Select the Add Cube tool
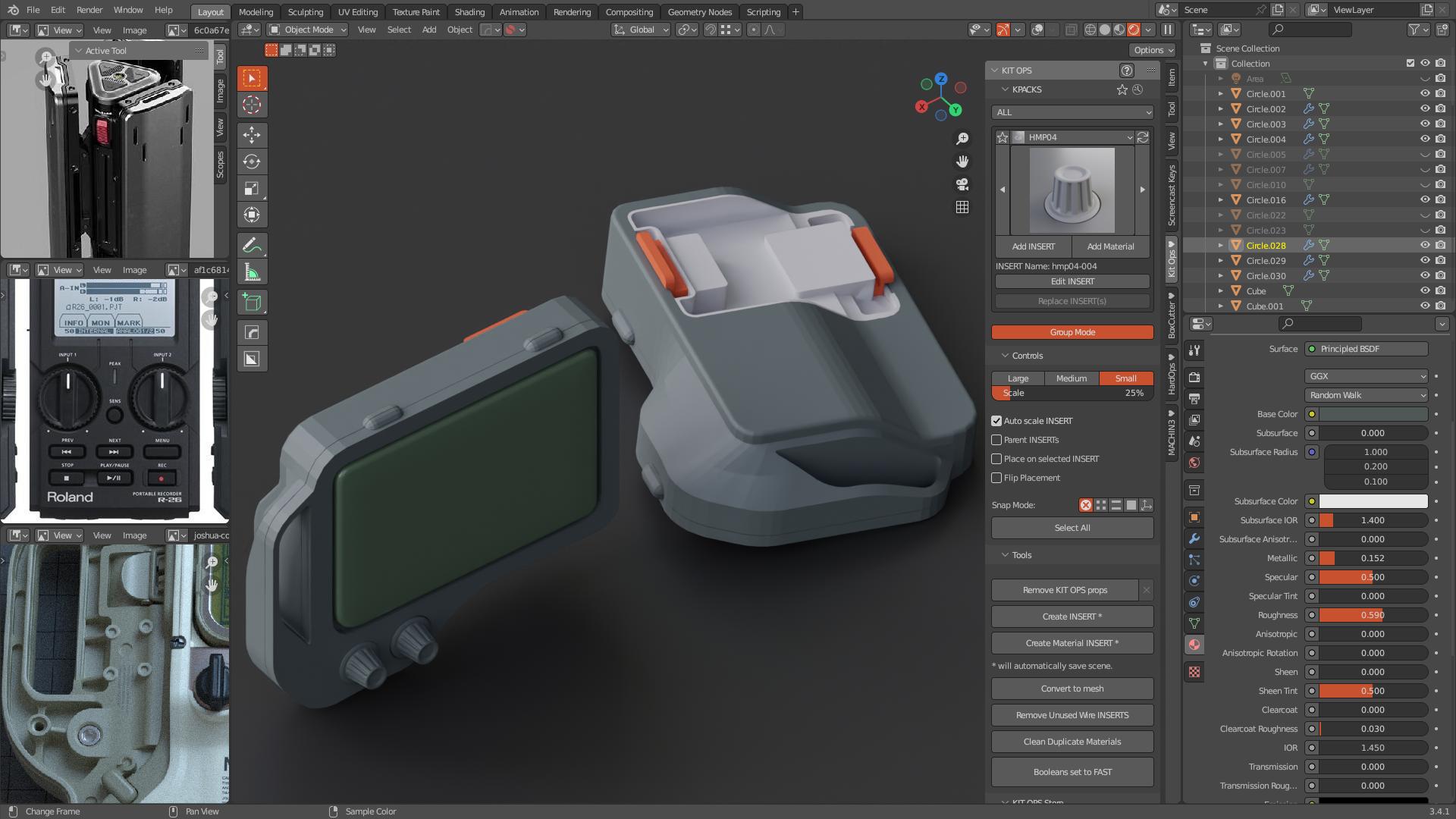1456x819 pixels. (252, 303)
